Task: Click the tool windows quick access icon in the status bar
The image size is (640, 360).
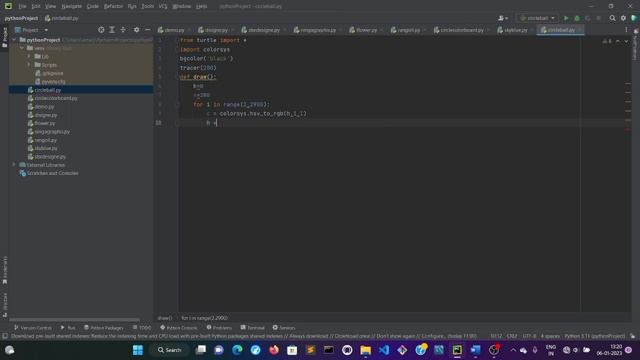Action: pyautogui.click(x=5, y=336)
